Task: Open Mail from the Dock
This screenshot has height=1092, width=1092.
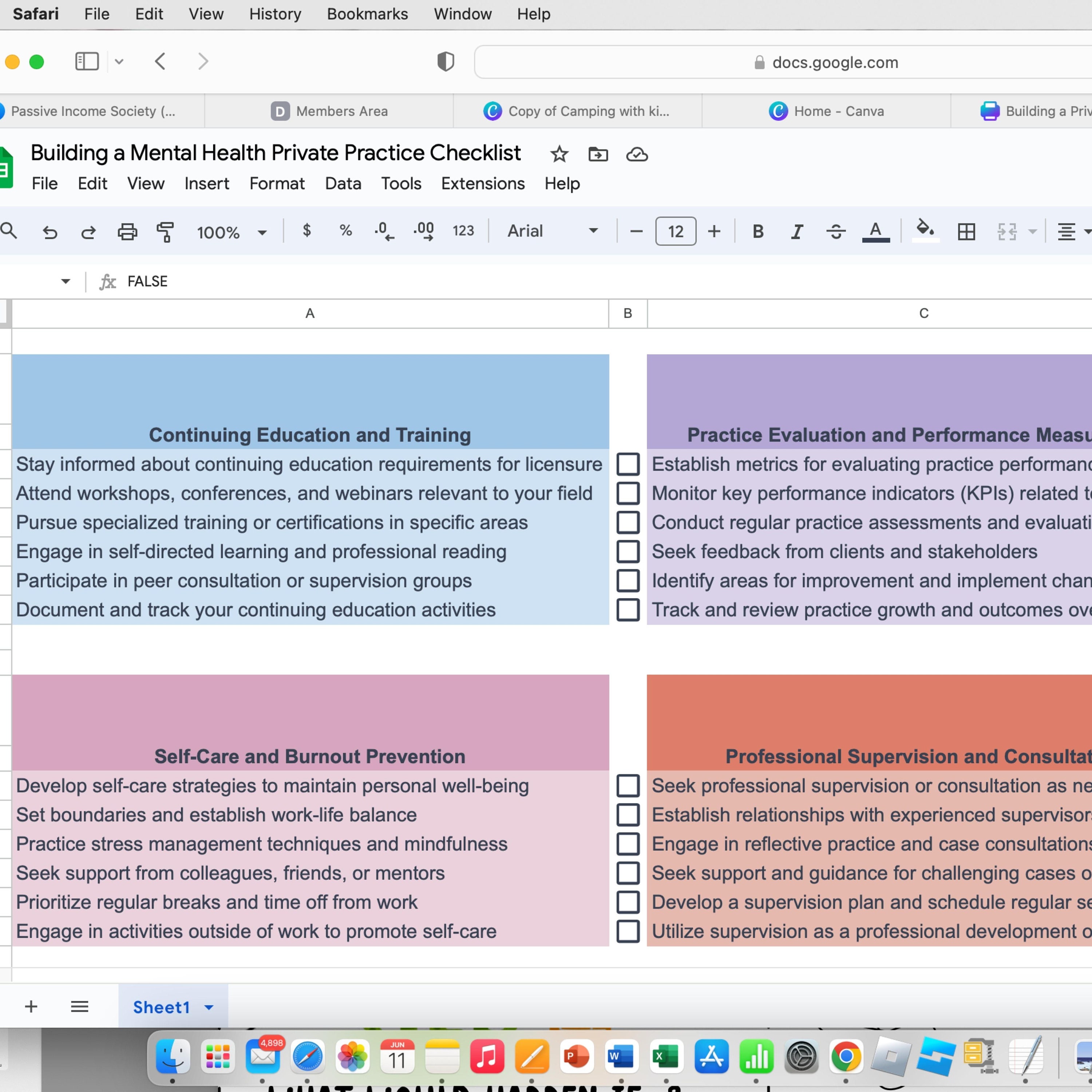Action: (264, 1057)
